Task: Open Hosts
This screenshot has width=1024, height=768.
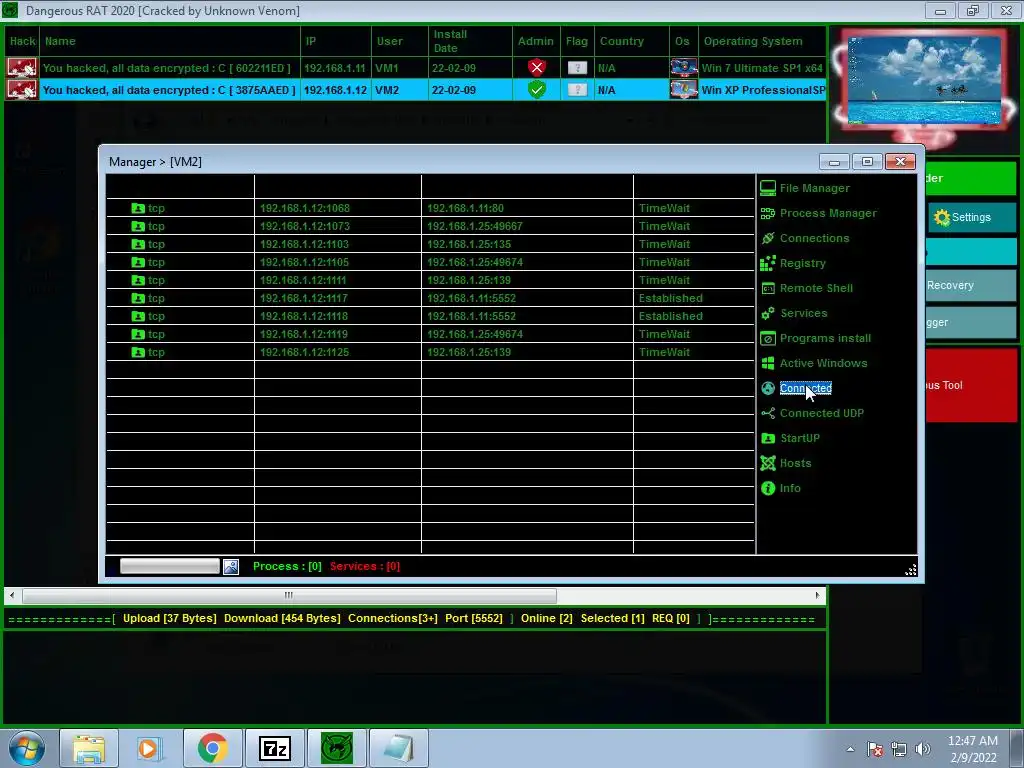Action: pos(795,463)
